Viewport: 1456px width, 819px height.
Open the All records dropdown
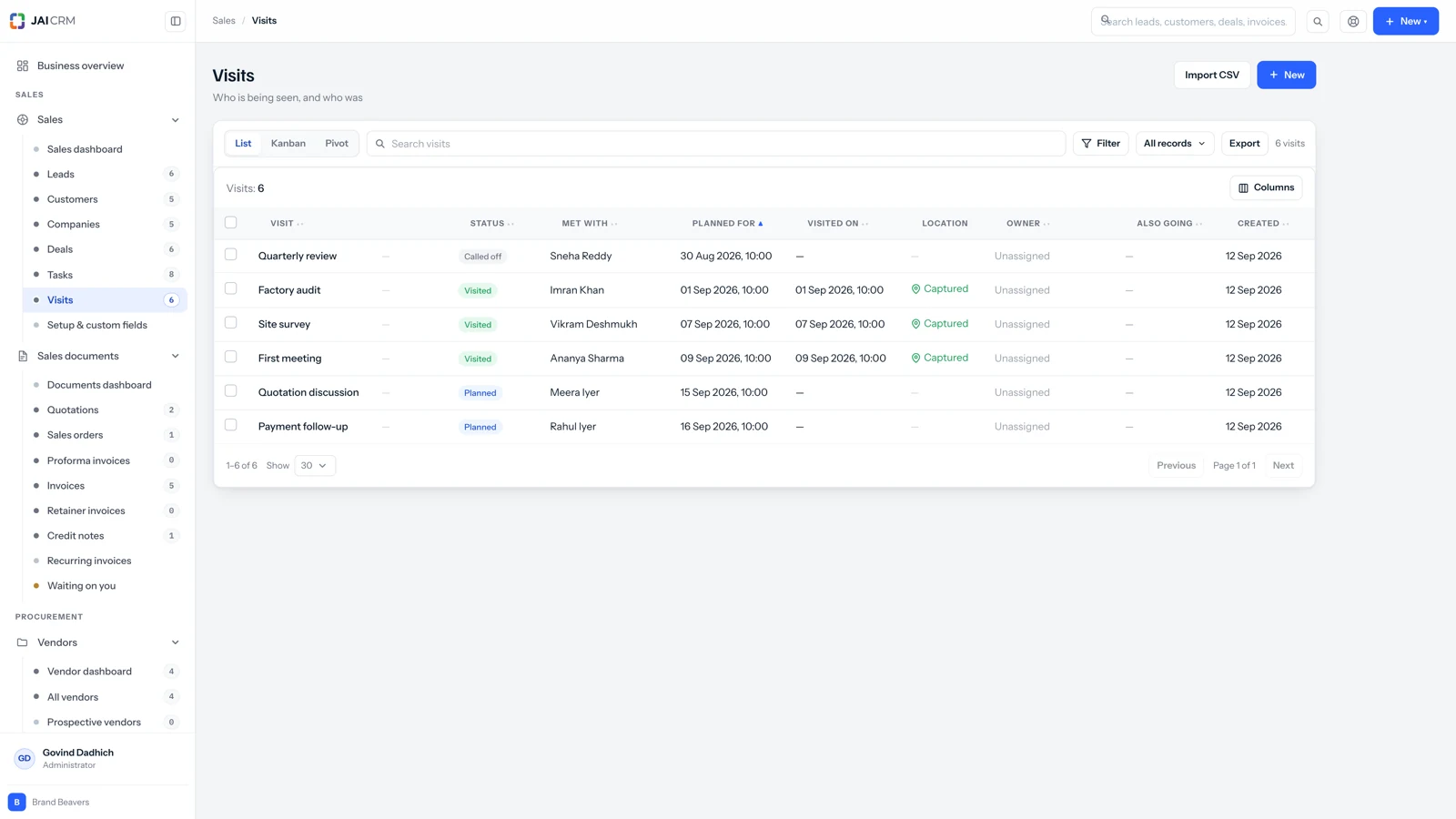coord(1174,144)
